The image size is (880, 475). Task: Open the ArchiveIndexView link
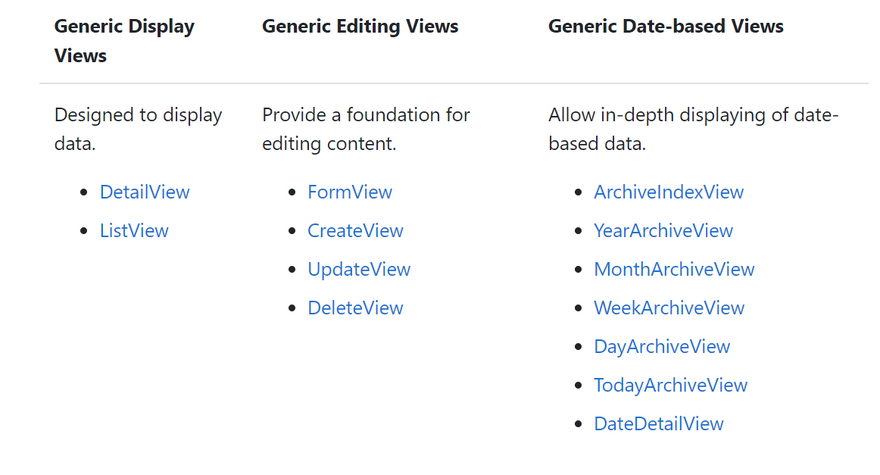668,192
